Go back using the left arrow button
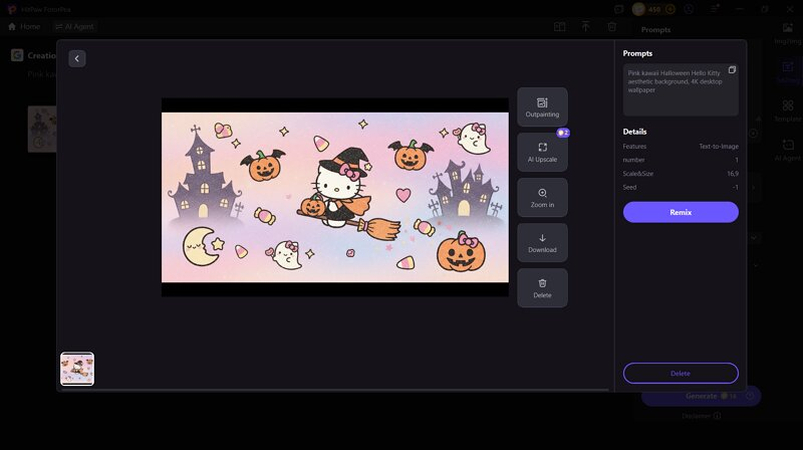The width and height of the screenshot is (803, 450). tap(77, 58)
